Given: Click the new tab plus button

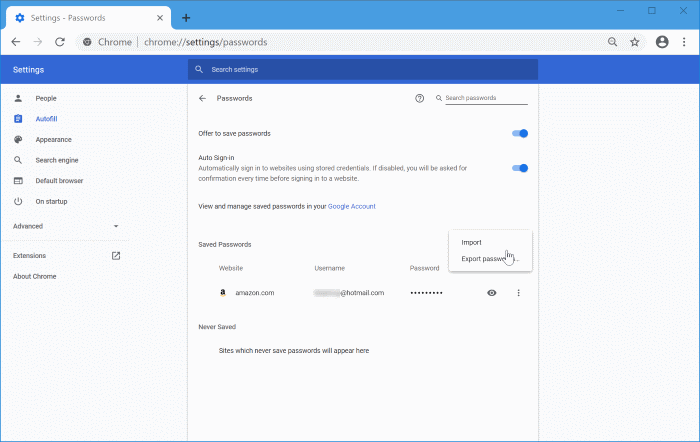Looking at the screenshot, I should tap(186, 17).
